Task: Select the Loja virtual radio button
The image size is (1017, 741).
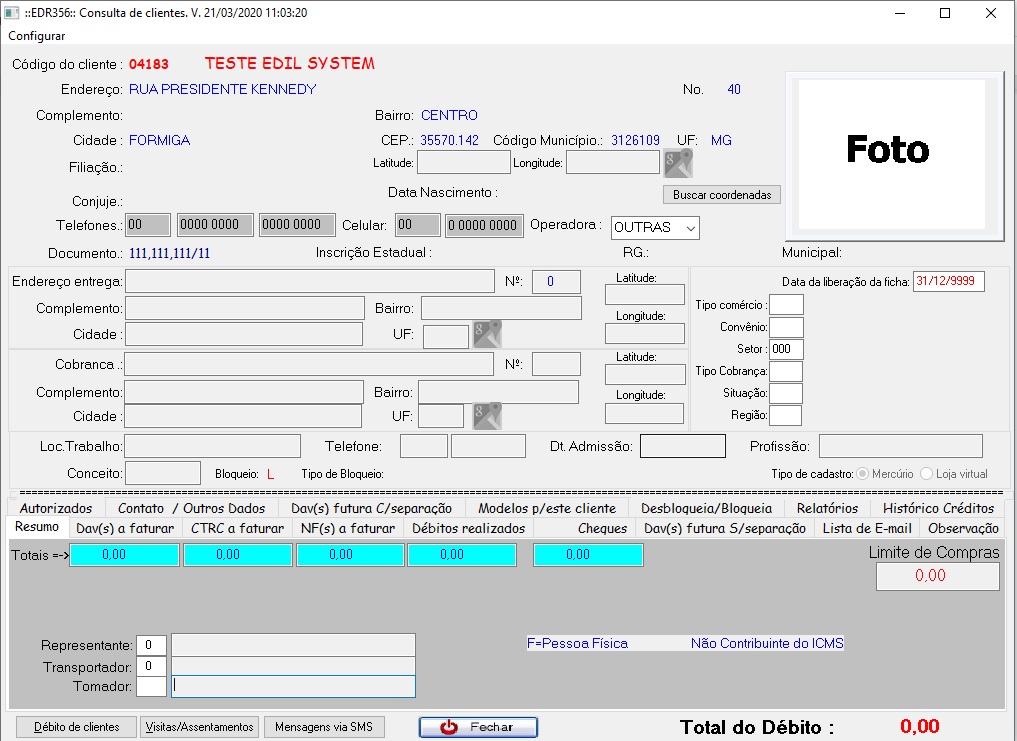Action: pos(926,473)
